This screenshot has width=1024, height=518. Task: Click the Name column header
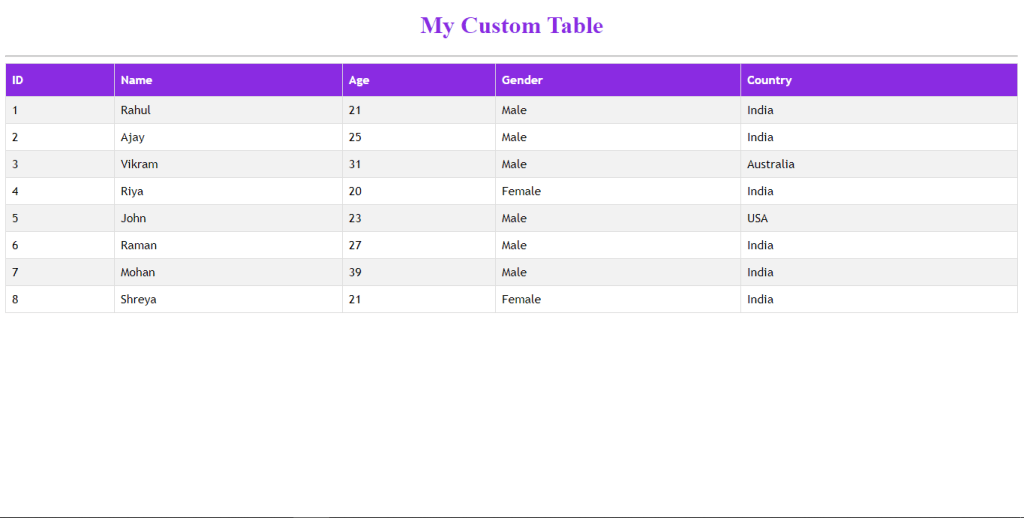point(229,80)
